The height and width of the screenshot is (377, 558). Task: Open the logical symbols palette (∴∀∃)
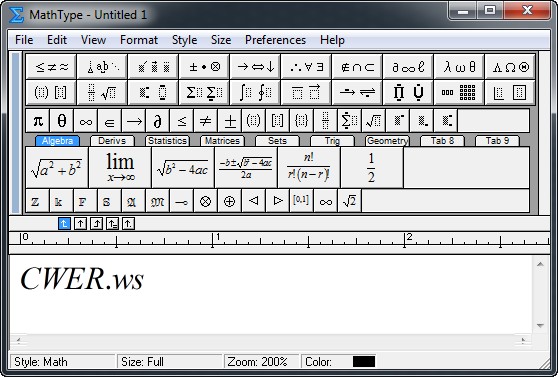[x=306, y=67]
